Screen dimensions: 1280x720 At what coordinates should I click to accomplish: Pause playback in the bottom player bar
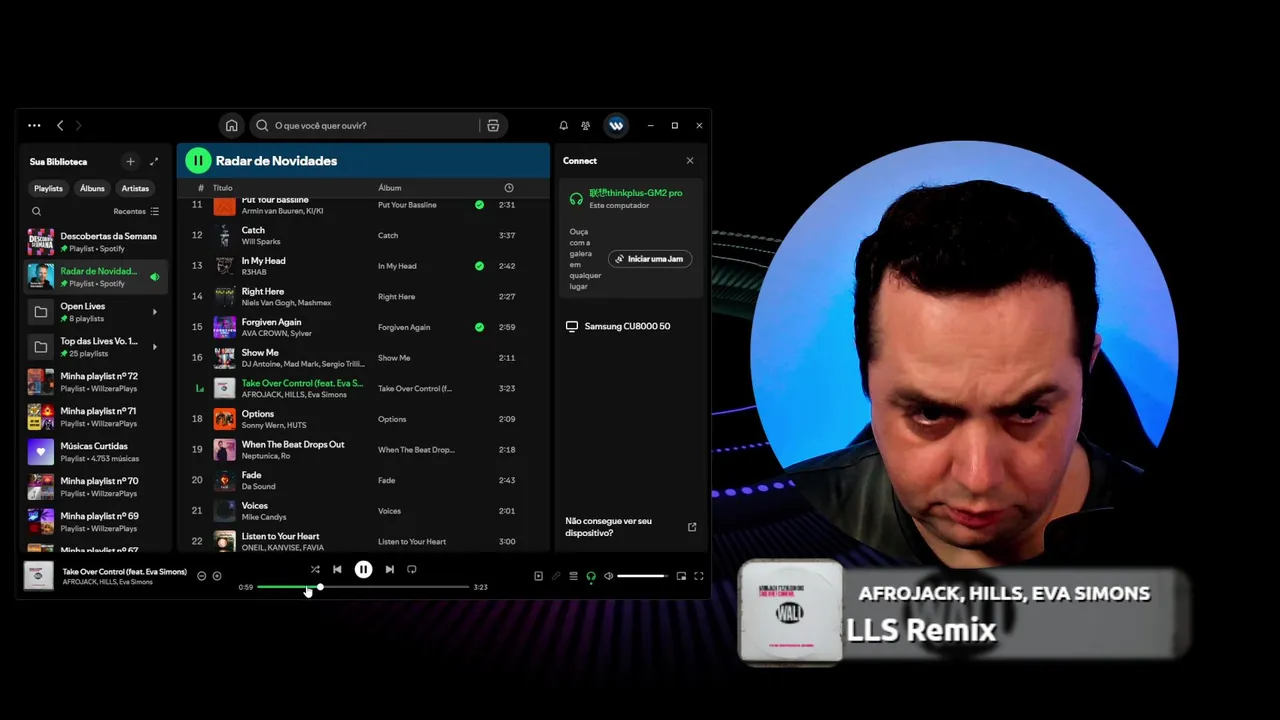point(363,569)
